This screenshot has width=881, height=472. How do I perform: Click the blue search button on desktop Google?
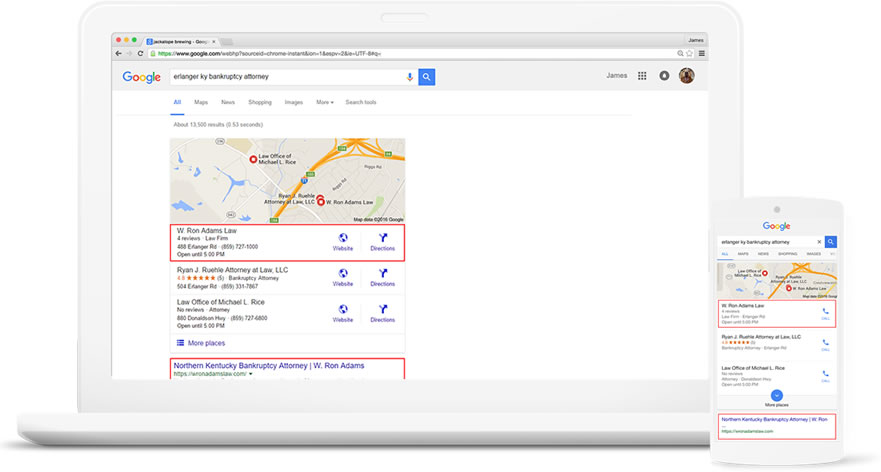pyautogui.click(x=426, y=76)
